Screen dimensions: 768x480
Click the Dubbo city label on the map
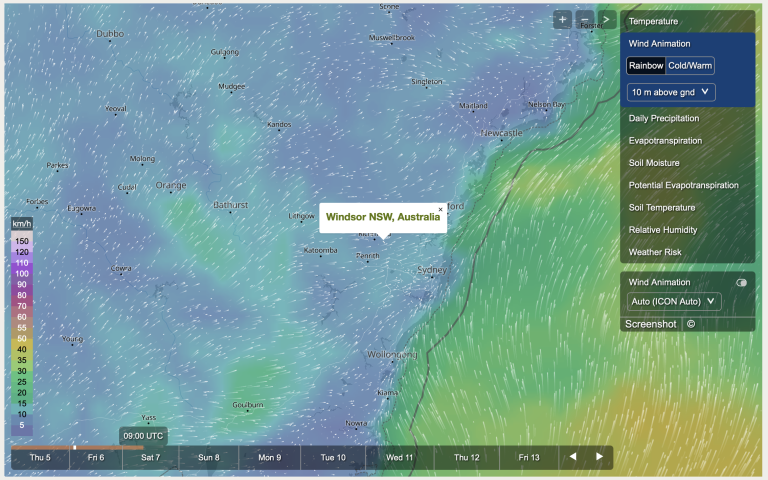(110, 34)
